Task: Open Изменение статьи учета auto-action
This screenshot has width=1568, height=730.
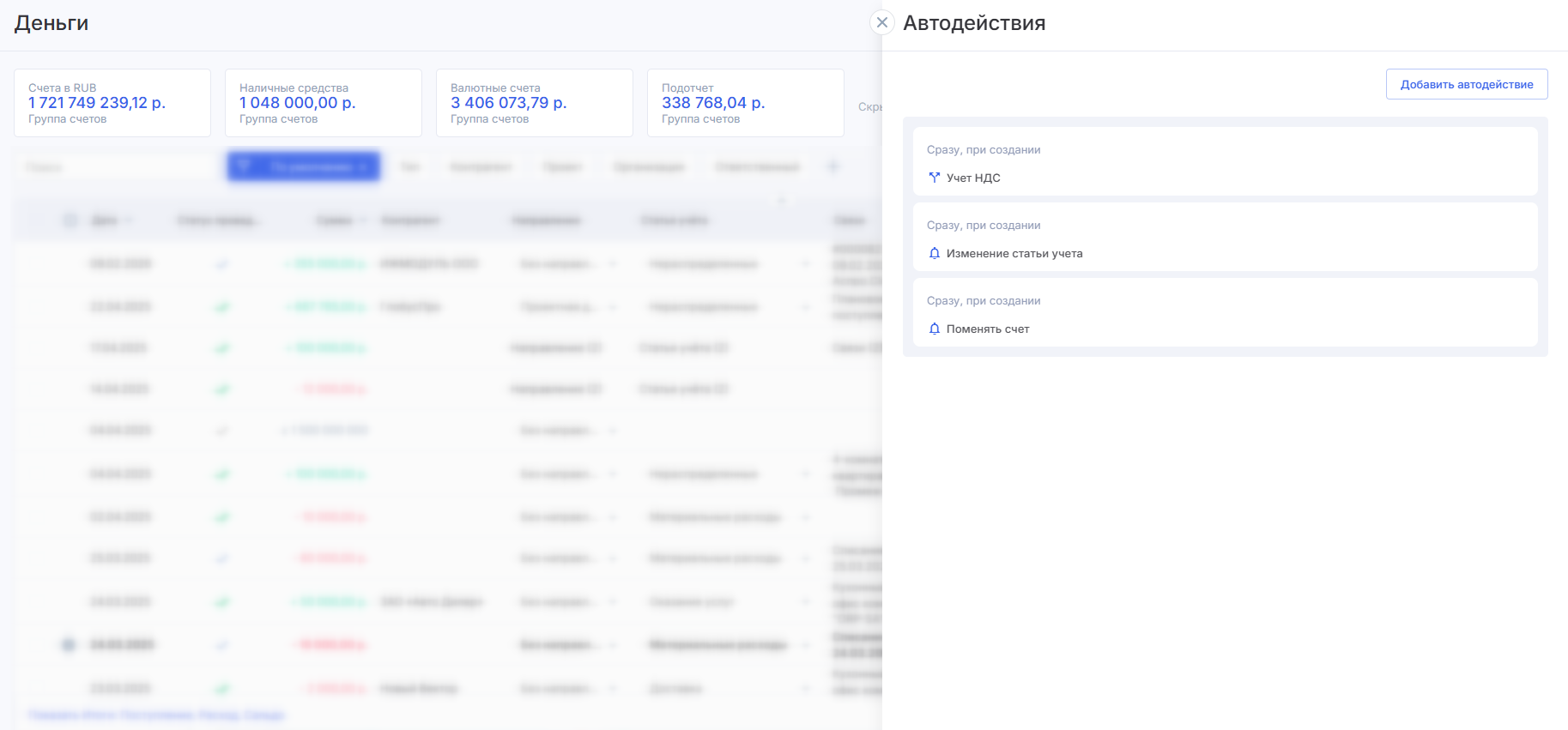Action: (1225, 238)
